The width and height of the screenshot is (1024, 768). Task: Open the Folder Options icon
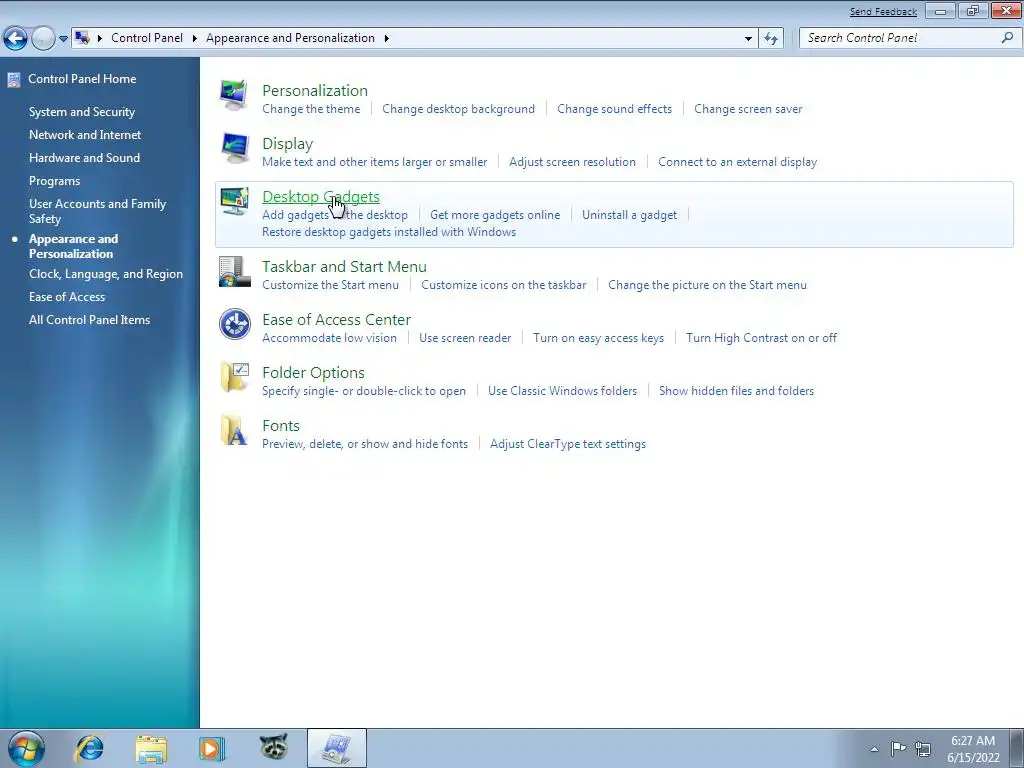click(234, 377)
